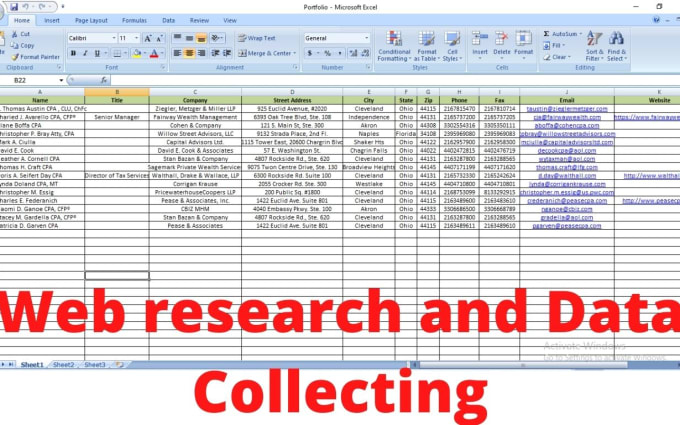Activate the Format Painter
The height and width of the screenshot is (425, 680).
(x=36, y=57)
